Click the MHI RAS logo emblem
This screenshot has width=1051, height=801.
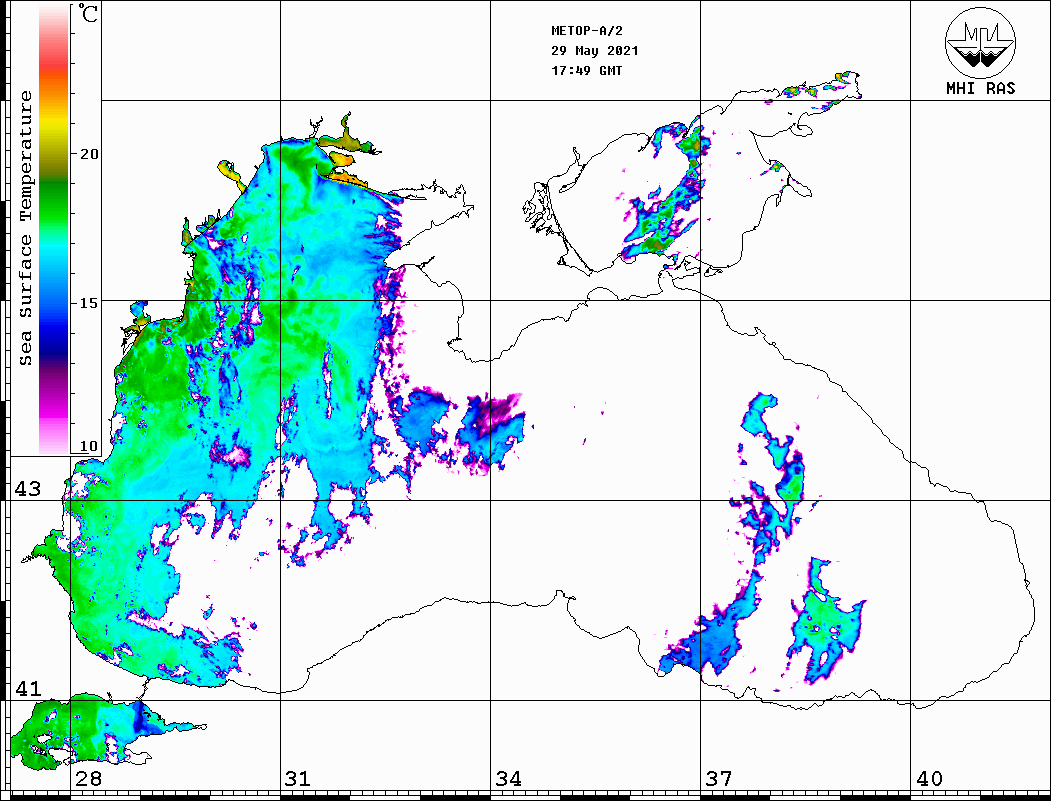click(x=980, y=42)
